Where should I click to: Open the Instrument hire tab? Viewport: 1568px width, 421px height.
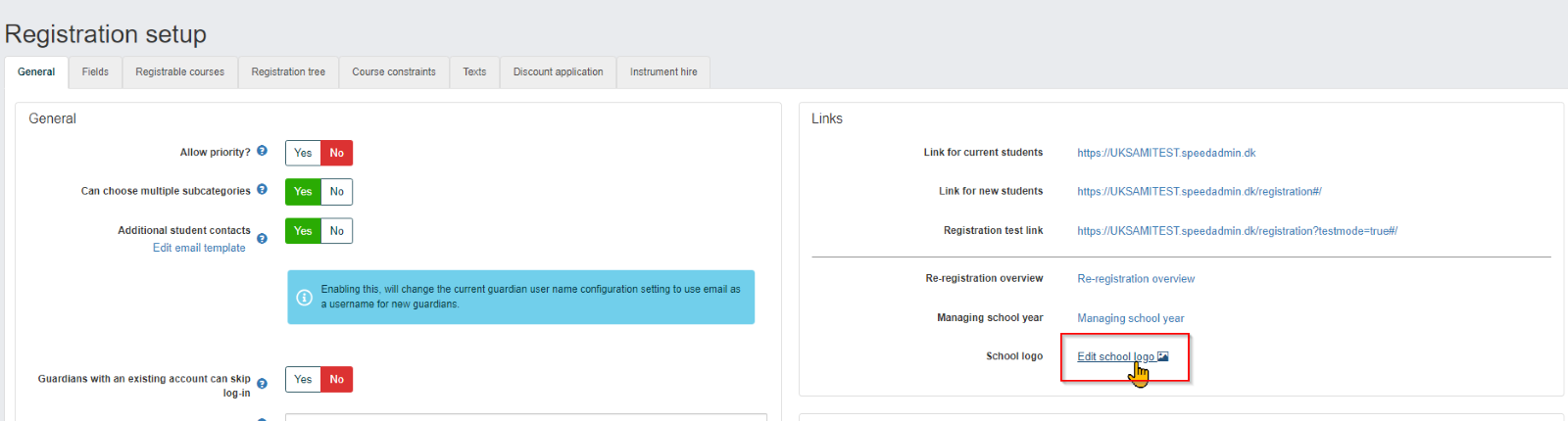(663, 72)
